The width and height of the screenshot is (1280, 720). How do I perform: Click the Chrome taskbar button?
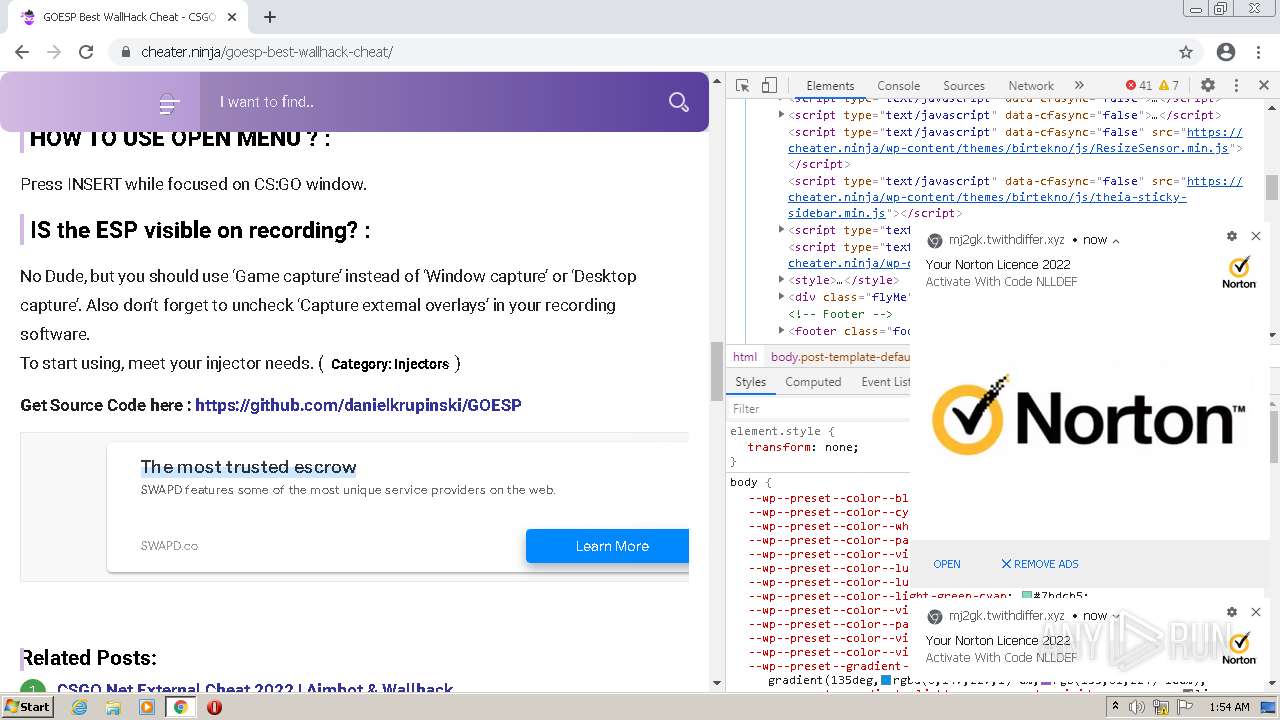181,707
